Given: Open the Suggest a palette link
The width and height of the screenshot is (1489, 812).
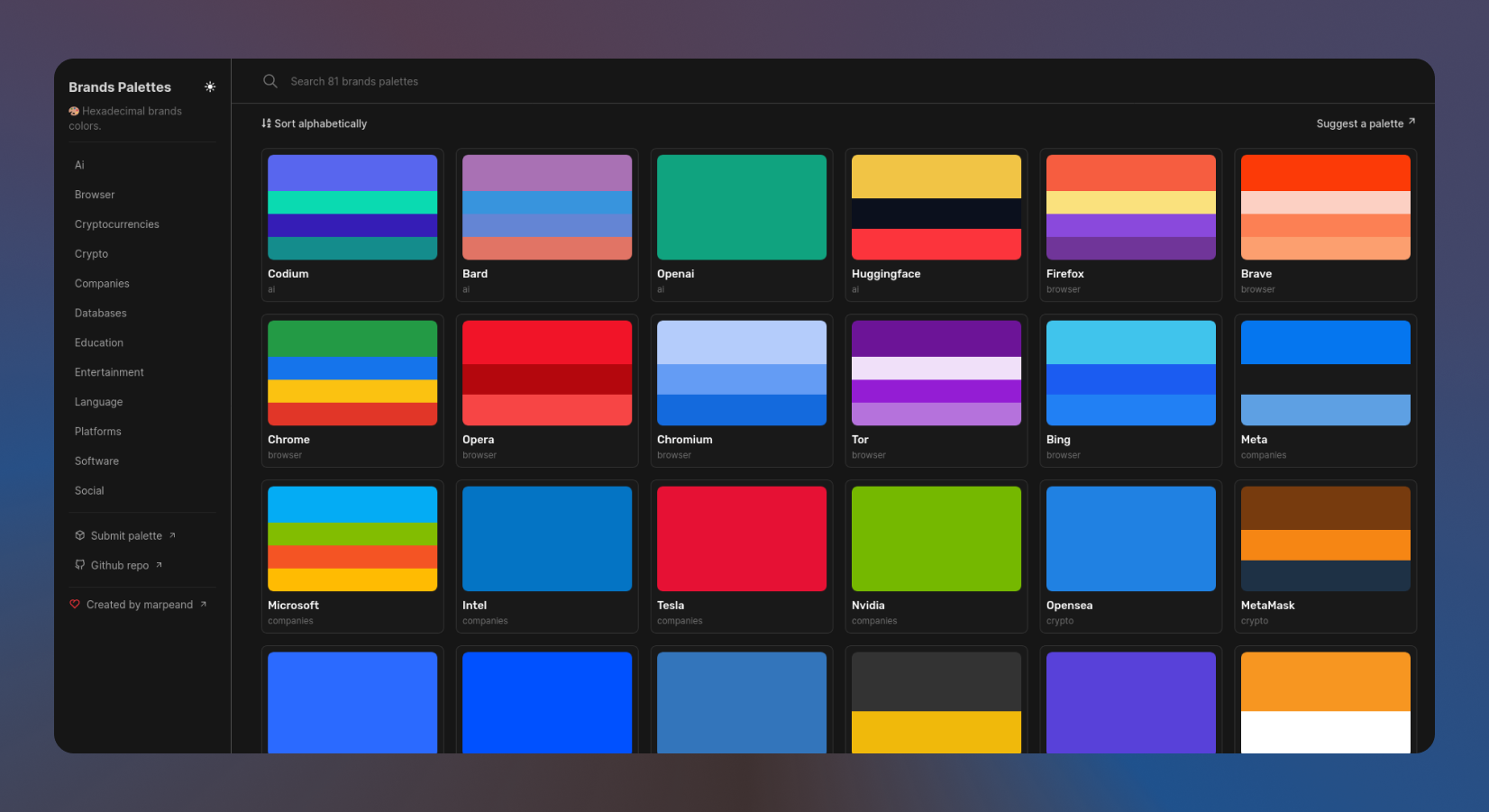Looking at the screenshot, I should coord(1359,123).
